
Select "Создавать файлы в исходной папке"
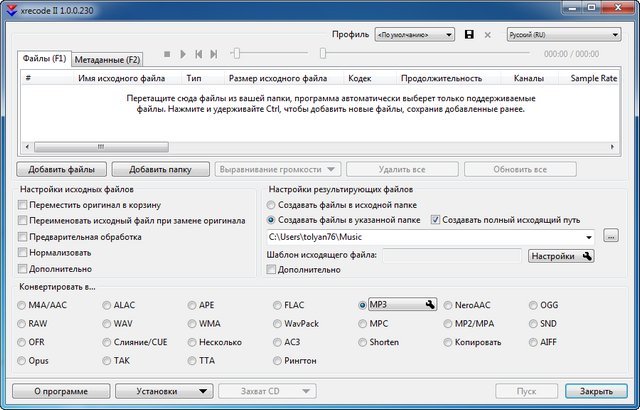(x=272, y=204)
